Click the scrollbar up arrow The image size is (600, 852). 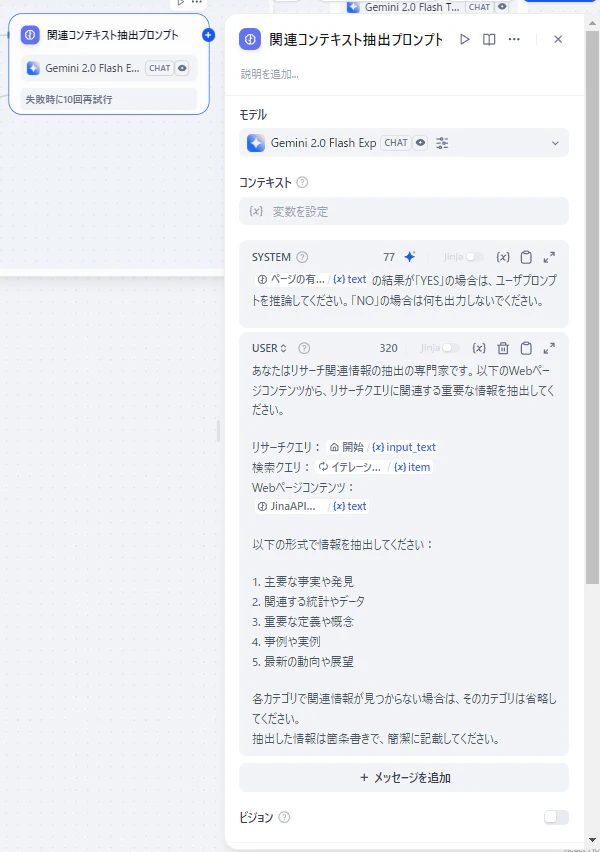[x=592, y=22]
